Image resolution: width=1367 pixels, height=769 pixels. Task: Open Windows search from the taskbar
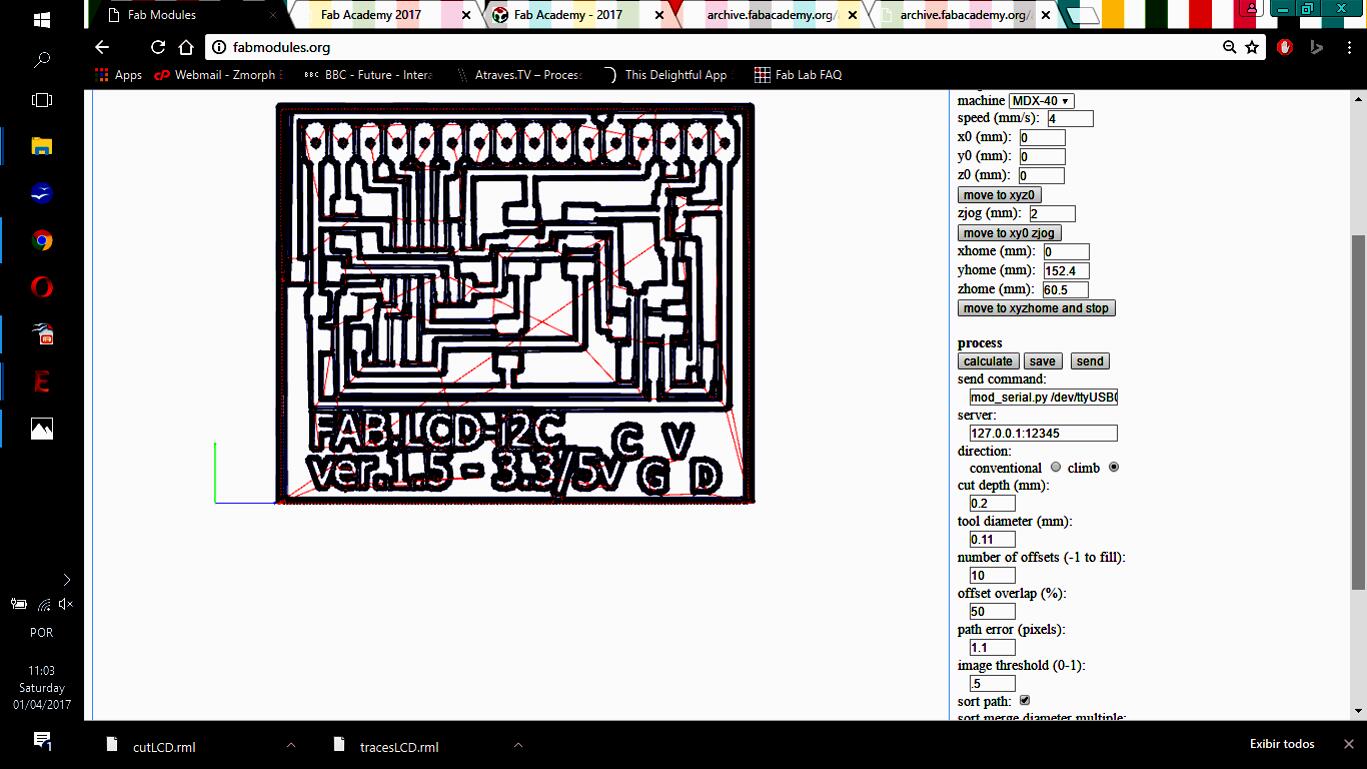click(x=42, y=60)
